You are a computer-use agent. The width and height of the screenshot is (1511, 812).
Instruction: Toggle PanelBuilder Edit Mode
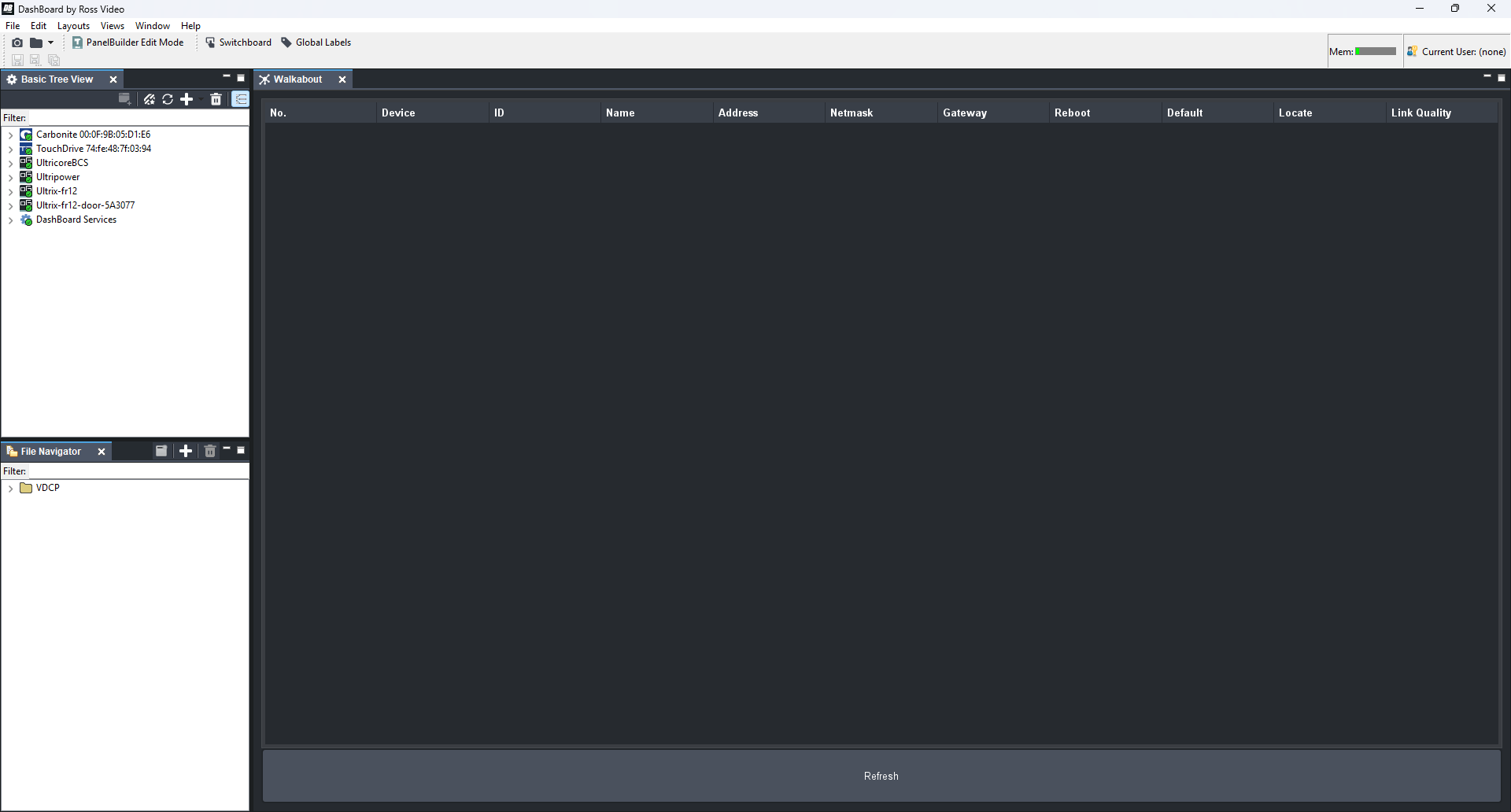pyautogui.click(x=128, y=42)
